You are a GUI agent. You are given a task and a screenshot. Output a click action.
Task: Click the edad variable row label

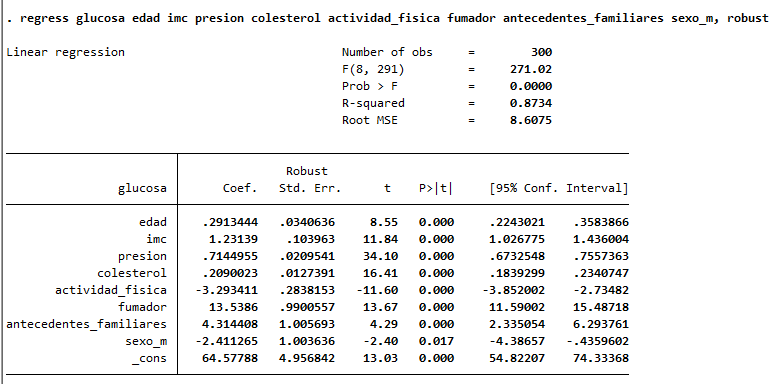pos(153,222)
